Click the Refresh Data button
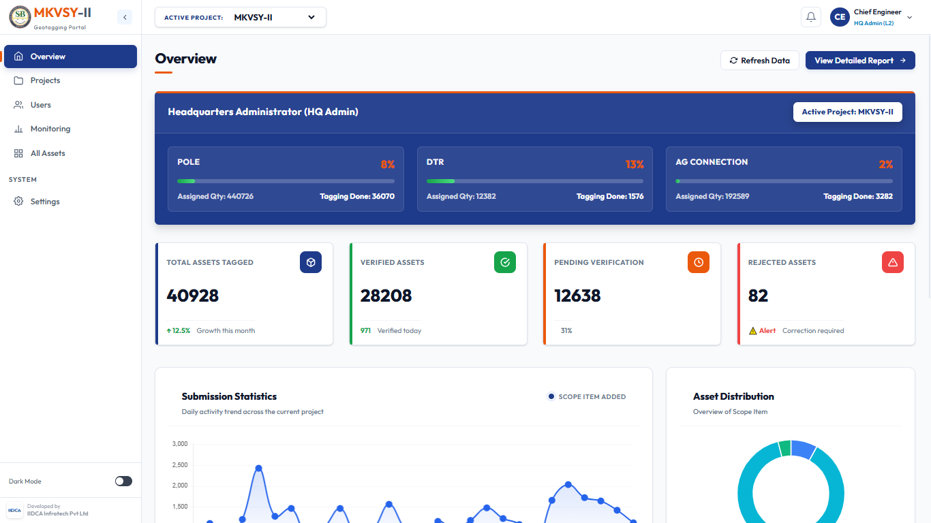Viewport: 931px width, 523px height. (759, 61)
